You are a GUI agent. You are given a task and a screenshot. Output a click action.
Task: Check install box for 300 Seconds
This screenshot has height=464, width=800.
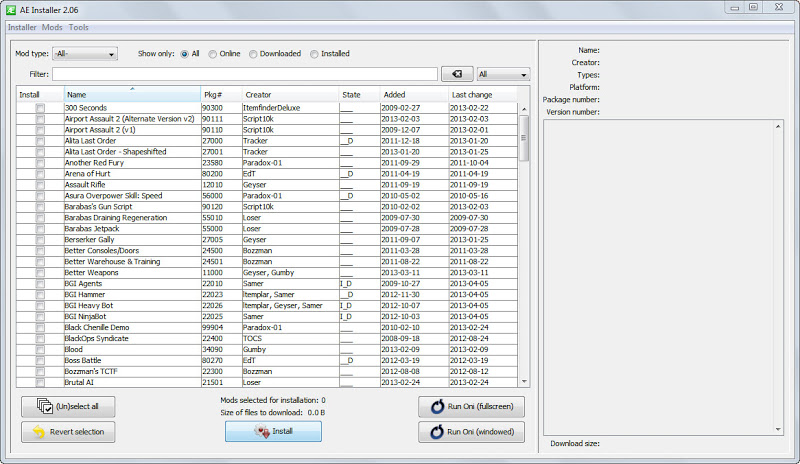[x=40, y=108]
